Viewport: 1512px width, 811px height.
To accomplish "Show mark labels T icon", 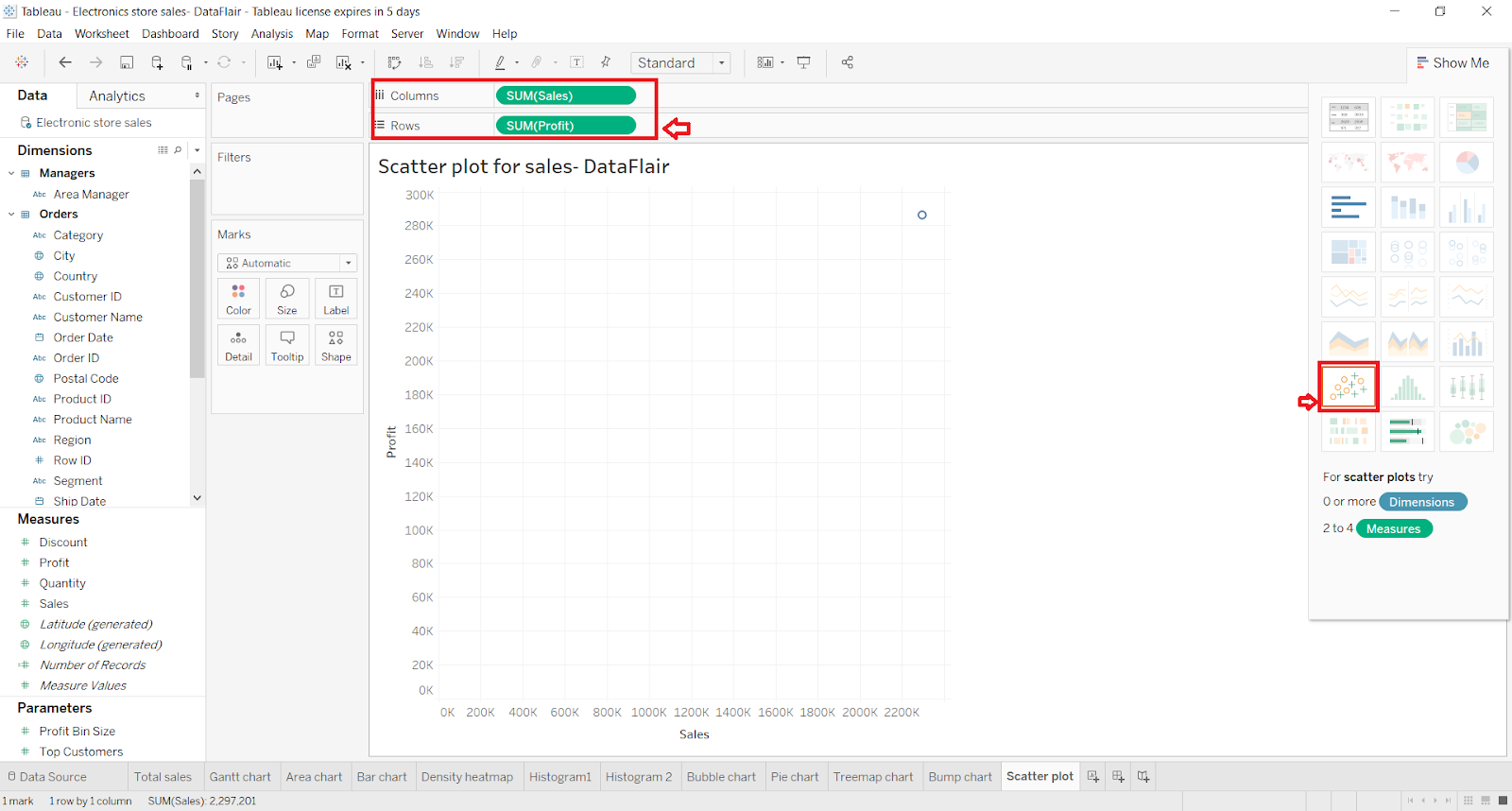I will [x=576, y=62].
